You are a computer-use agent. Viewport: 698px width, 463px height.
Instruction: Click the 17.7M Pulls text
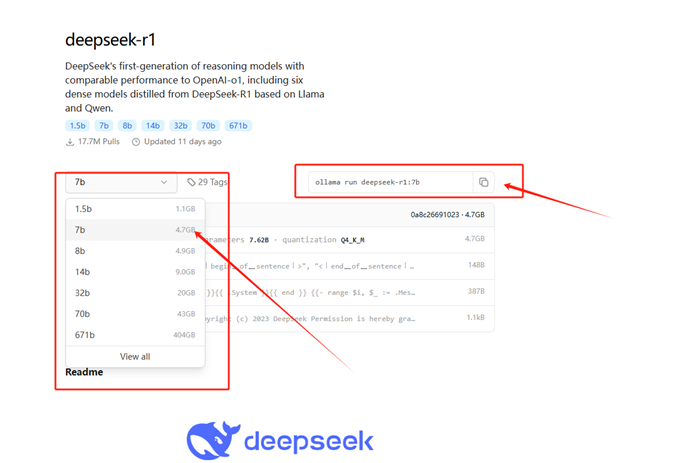coord(99,142)
